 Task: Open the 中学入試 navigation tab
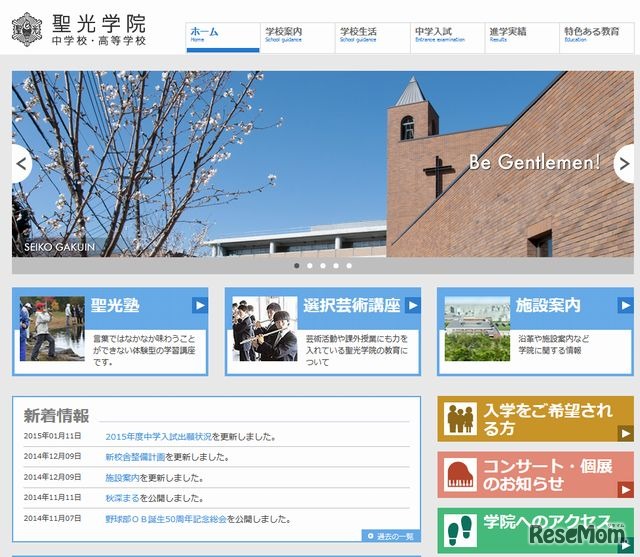(448, 36)
